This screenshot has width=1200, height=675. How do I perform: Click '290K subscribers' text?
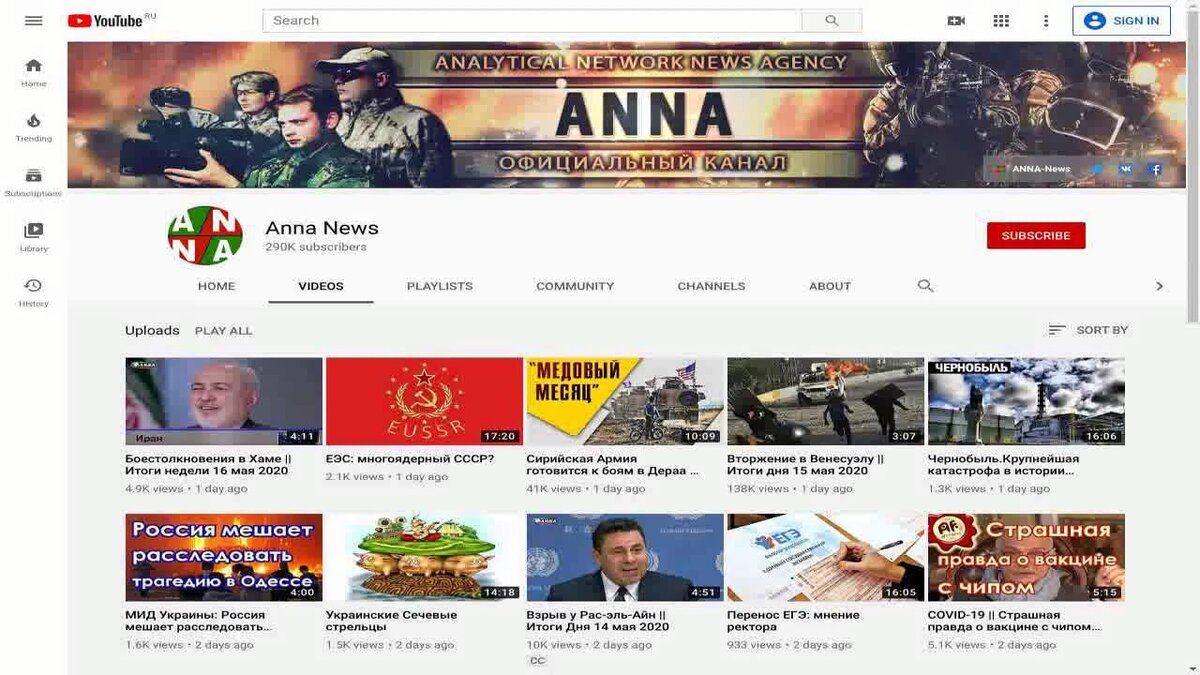[316, 247]
